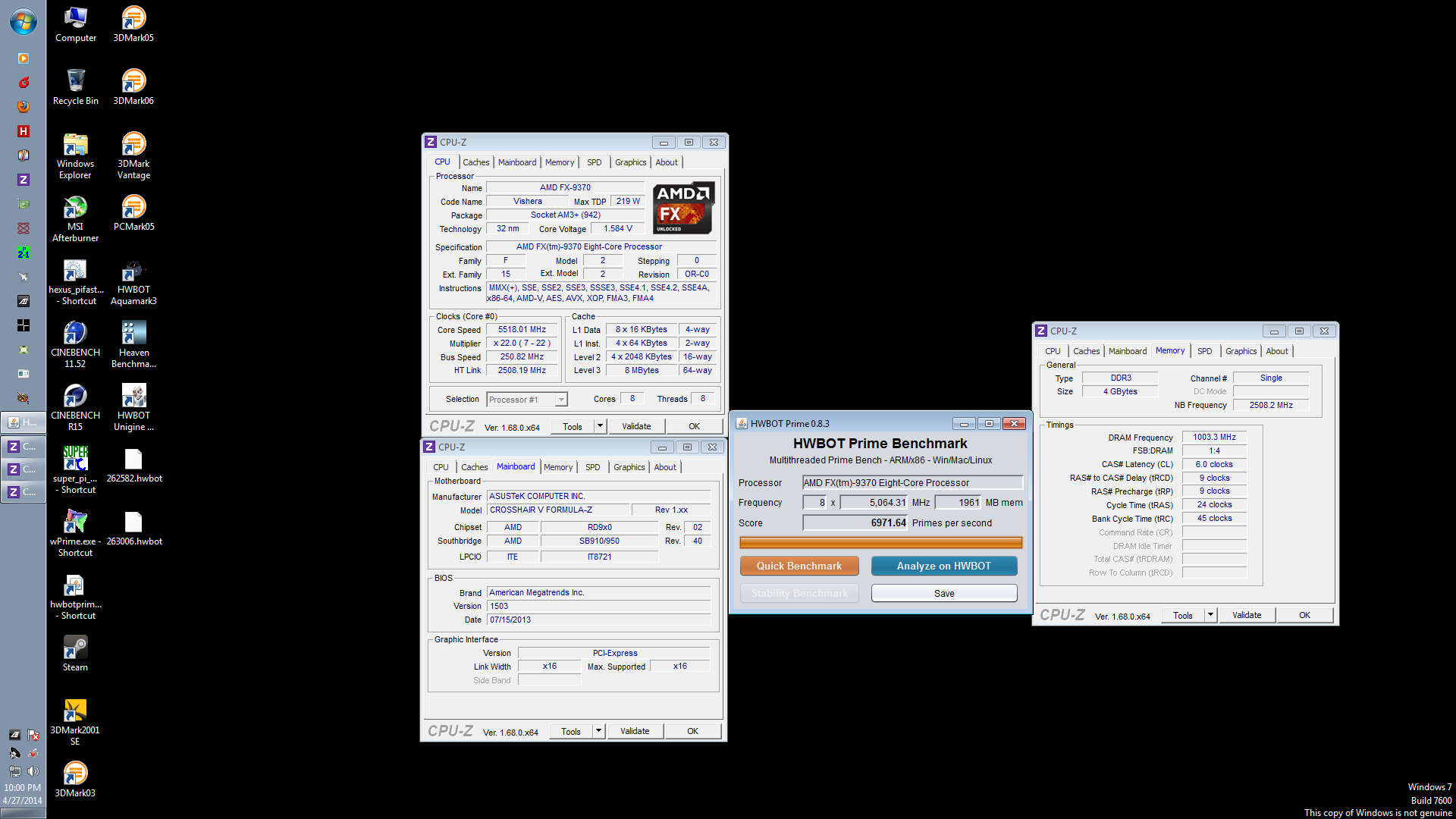Open the CINEBENCH R15 desktop icon

(x=75, y=407)
